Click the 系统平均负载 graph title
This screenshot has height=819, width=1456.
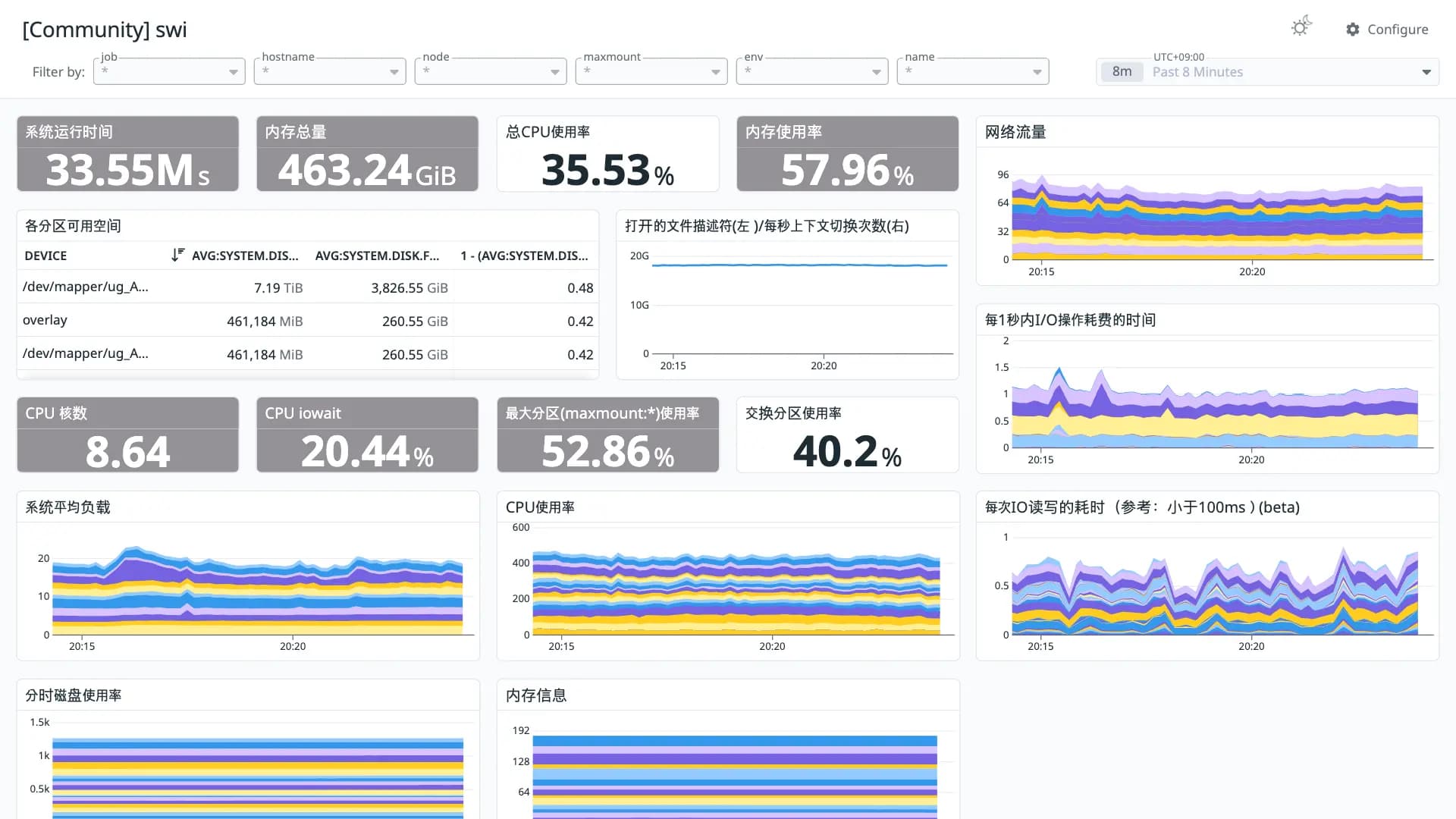click(x=67, y=507)
